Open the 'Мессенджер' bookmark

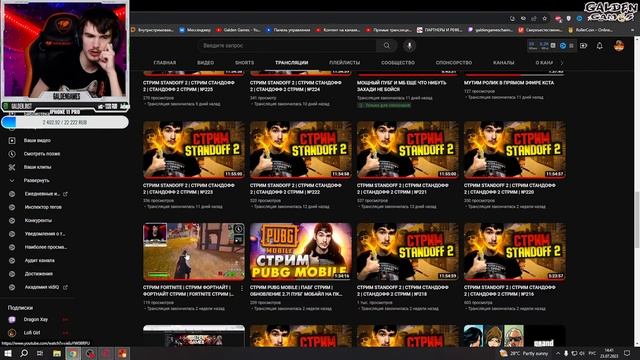(x=195, y=30)
